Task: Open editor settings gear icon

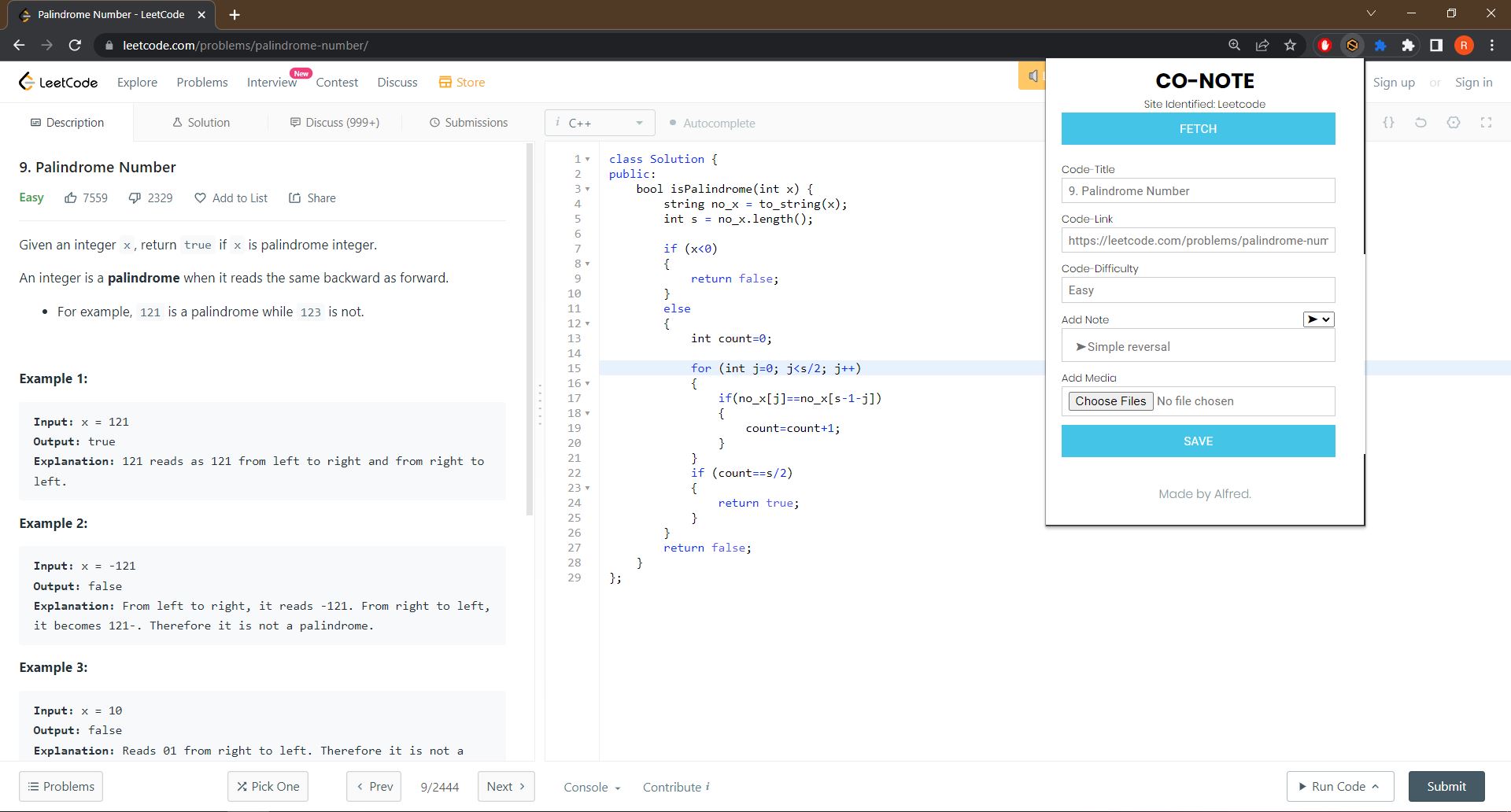Action: click(x=1454, y=123)
